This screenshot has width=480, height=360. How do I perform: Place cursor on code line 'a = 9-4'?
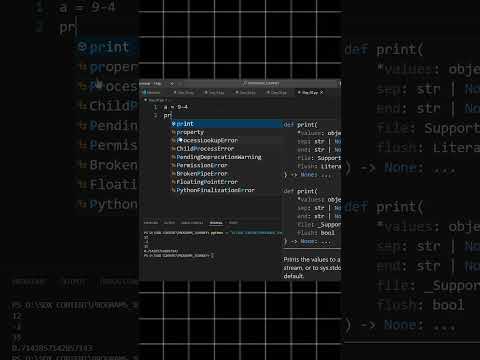tap(176, 107)
